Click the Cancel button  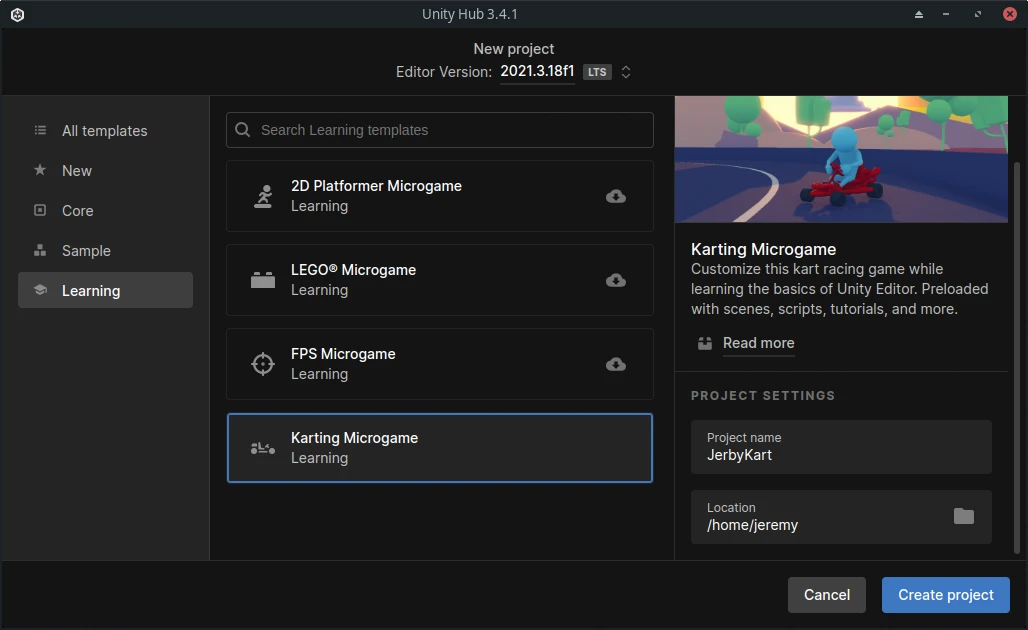(827, 595)
